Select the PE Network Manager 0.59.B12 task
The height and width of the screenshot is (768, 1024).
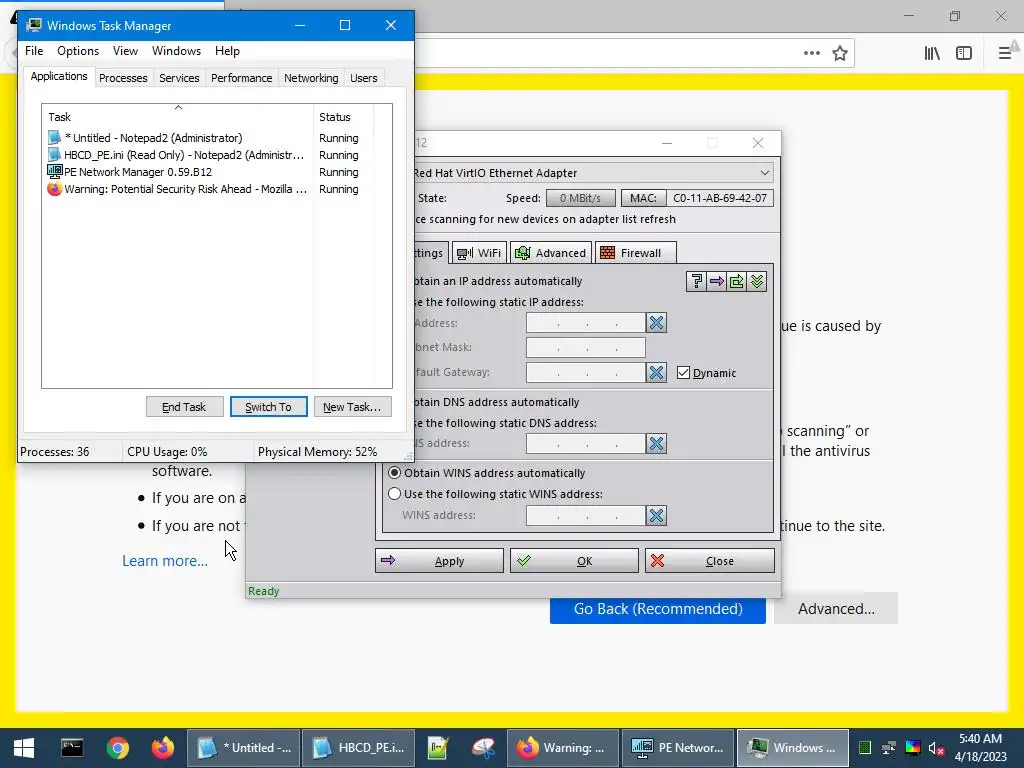[x=210, y=172]
